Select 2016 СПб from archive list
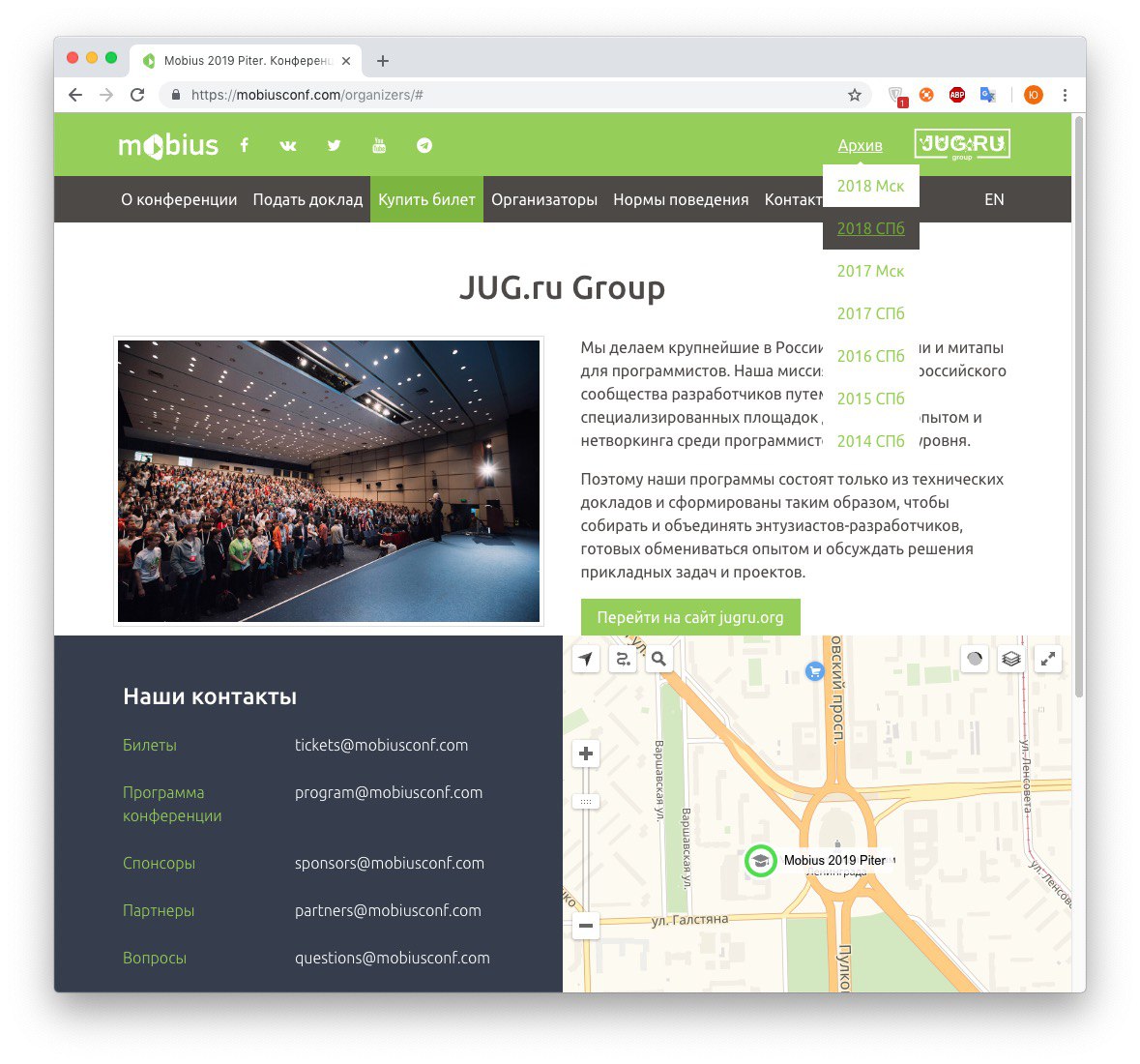 pos(871,356)
